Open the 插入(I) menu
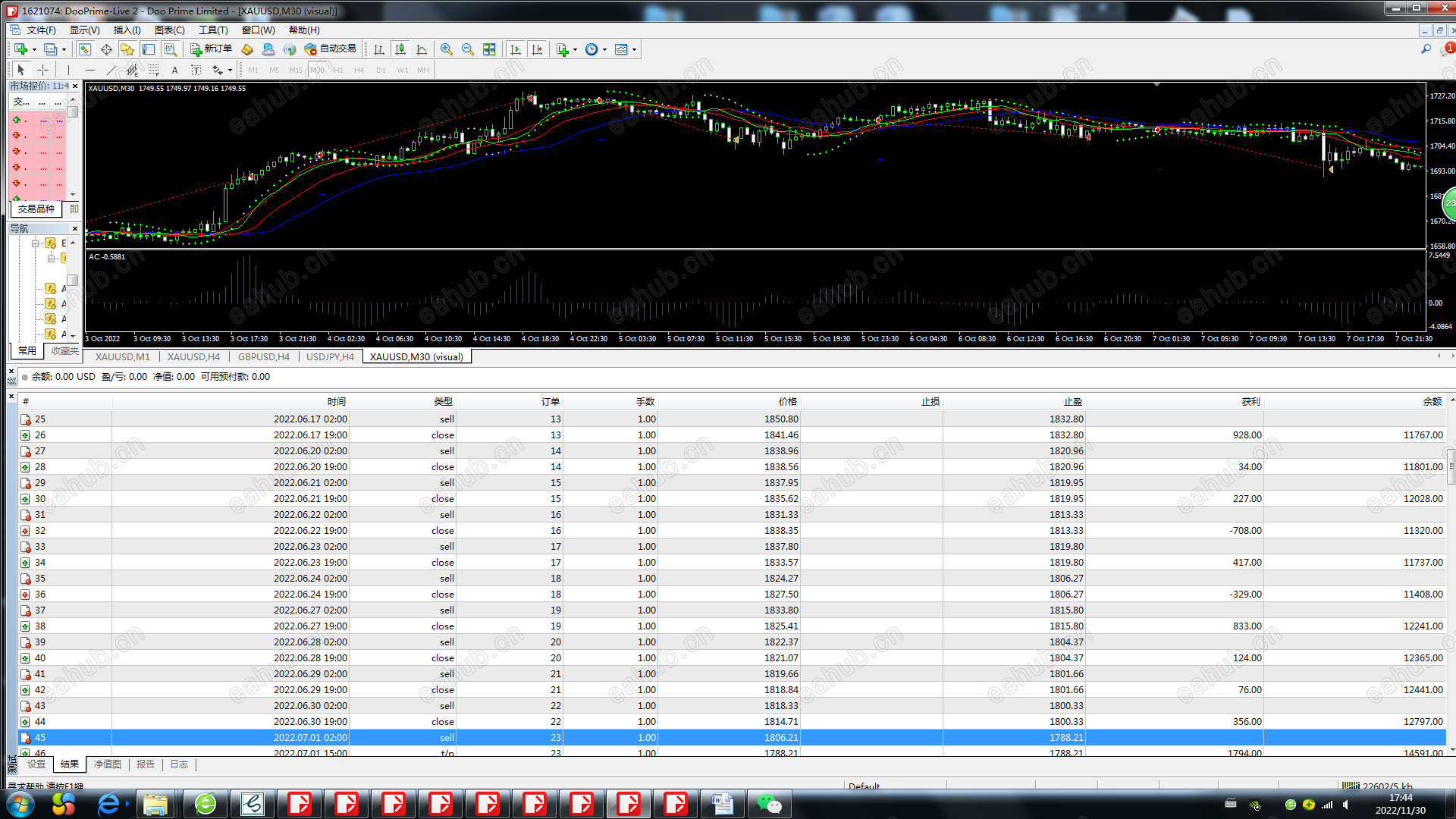1456x819 pixels. (127, 30)
